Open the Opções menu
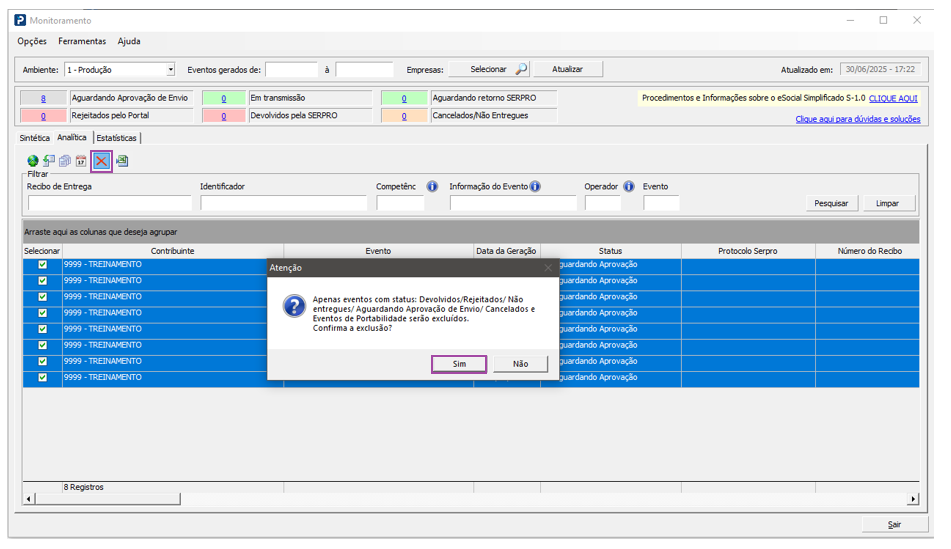 (32, 41)
